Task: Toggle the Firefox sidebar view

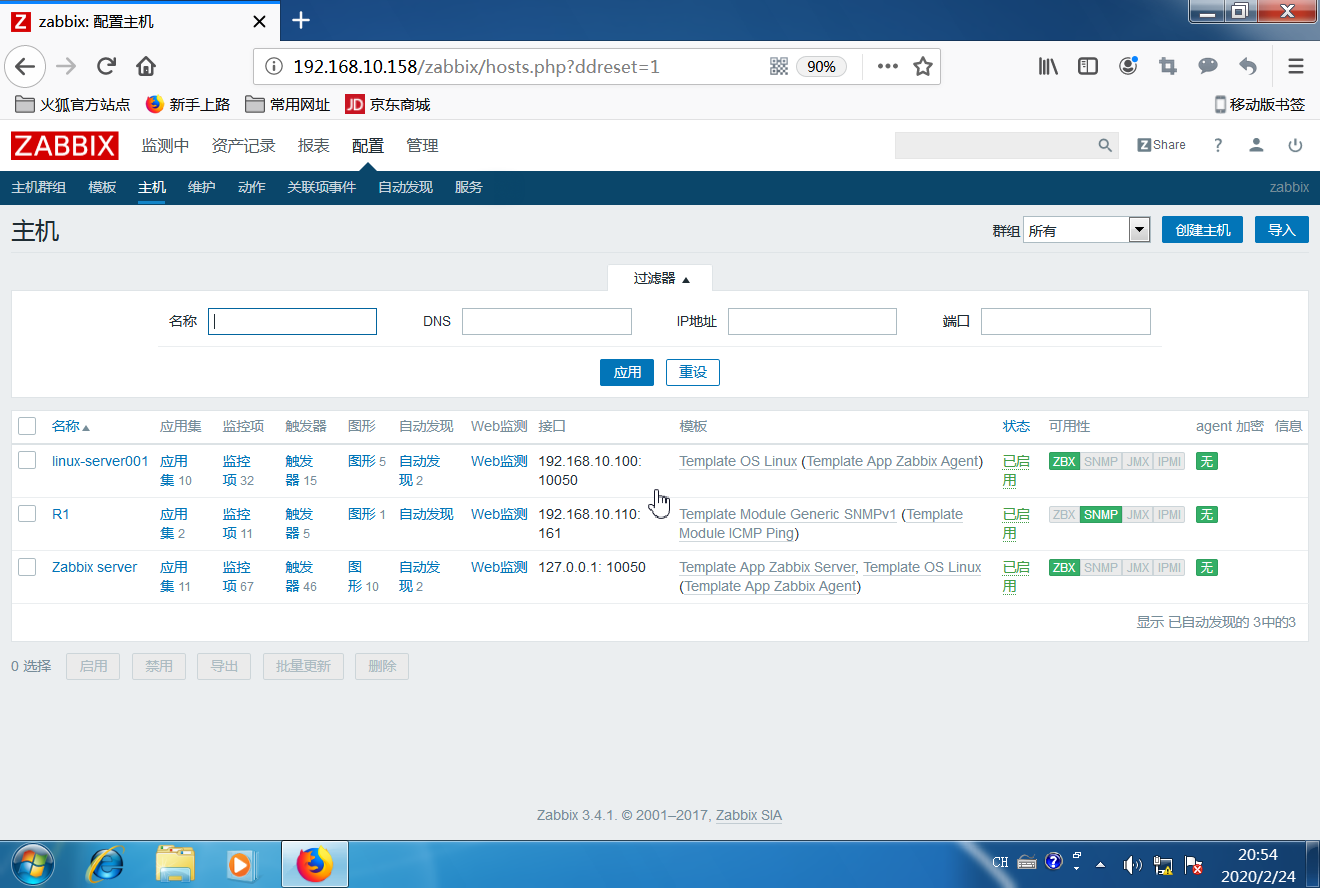Action: (x=1088, y=67)
